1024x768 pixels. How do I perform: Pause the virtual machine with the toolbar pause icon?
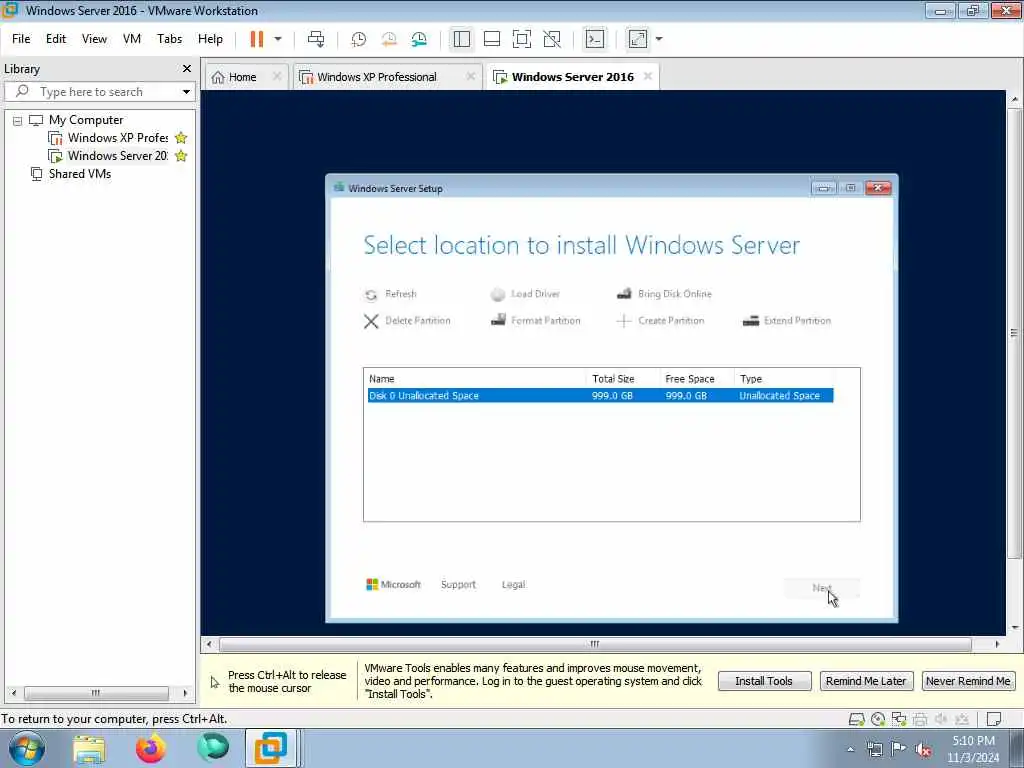click(x=257, y=39)
